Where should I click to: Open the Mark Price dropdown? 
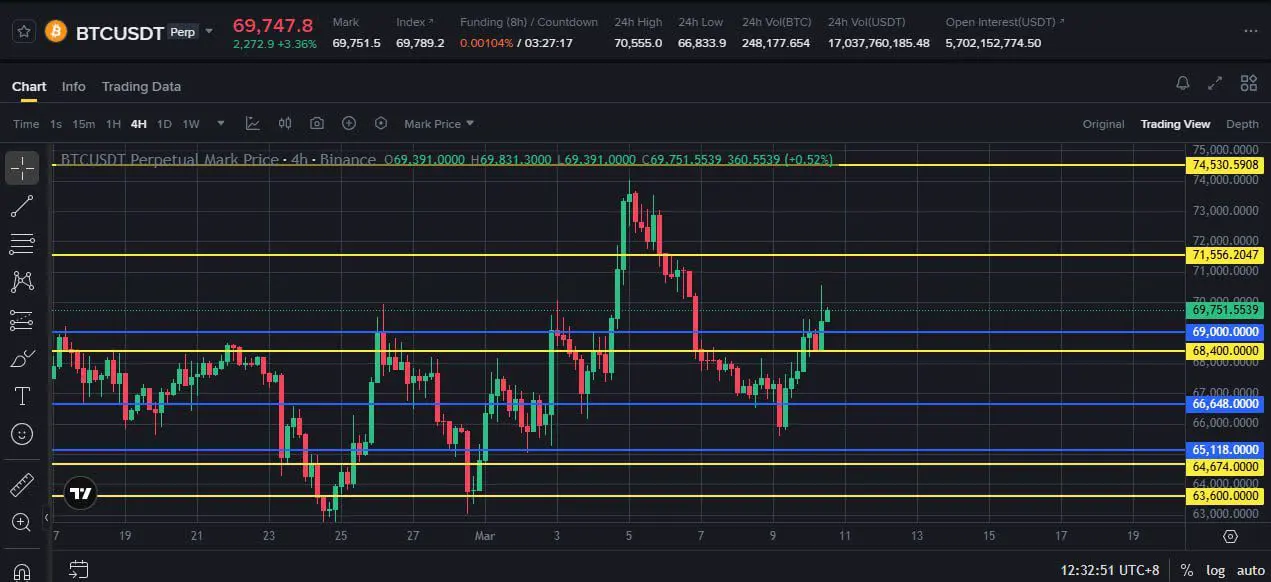(x=439, y=124)
